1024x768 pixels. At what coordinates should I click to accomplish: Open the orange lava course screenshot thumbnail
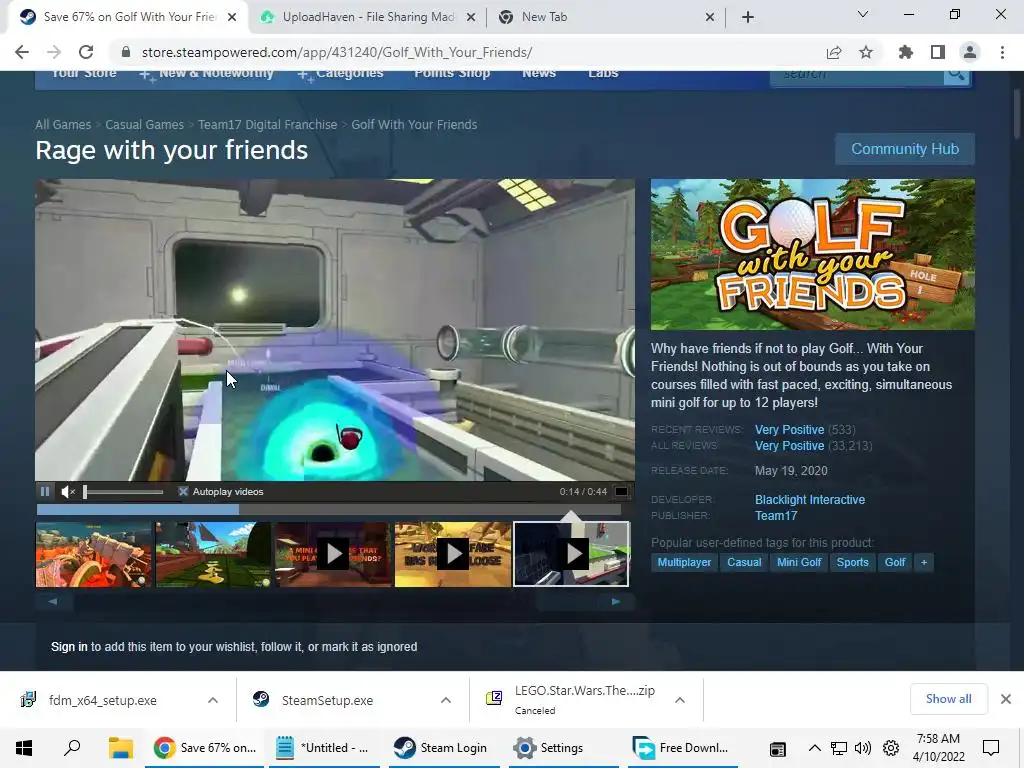tap(93, 554)
